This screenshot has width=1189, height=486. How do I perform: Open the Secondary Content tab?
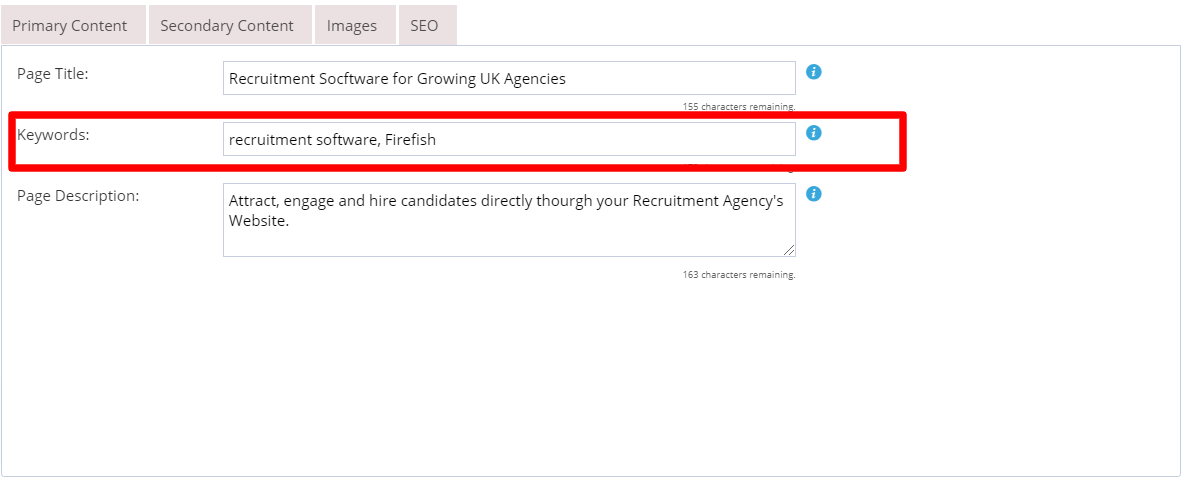pos(227,25)
